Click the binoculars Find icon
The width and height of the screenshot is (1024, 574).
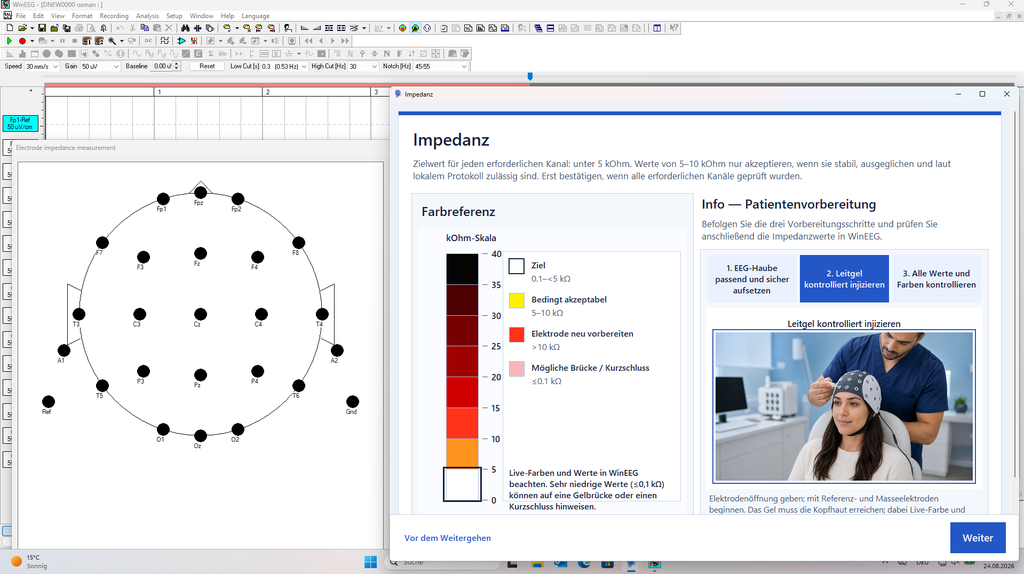coord(185,28)
